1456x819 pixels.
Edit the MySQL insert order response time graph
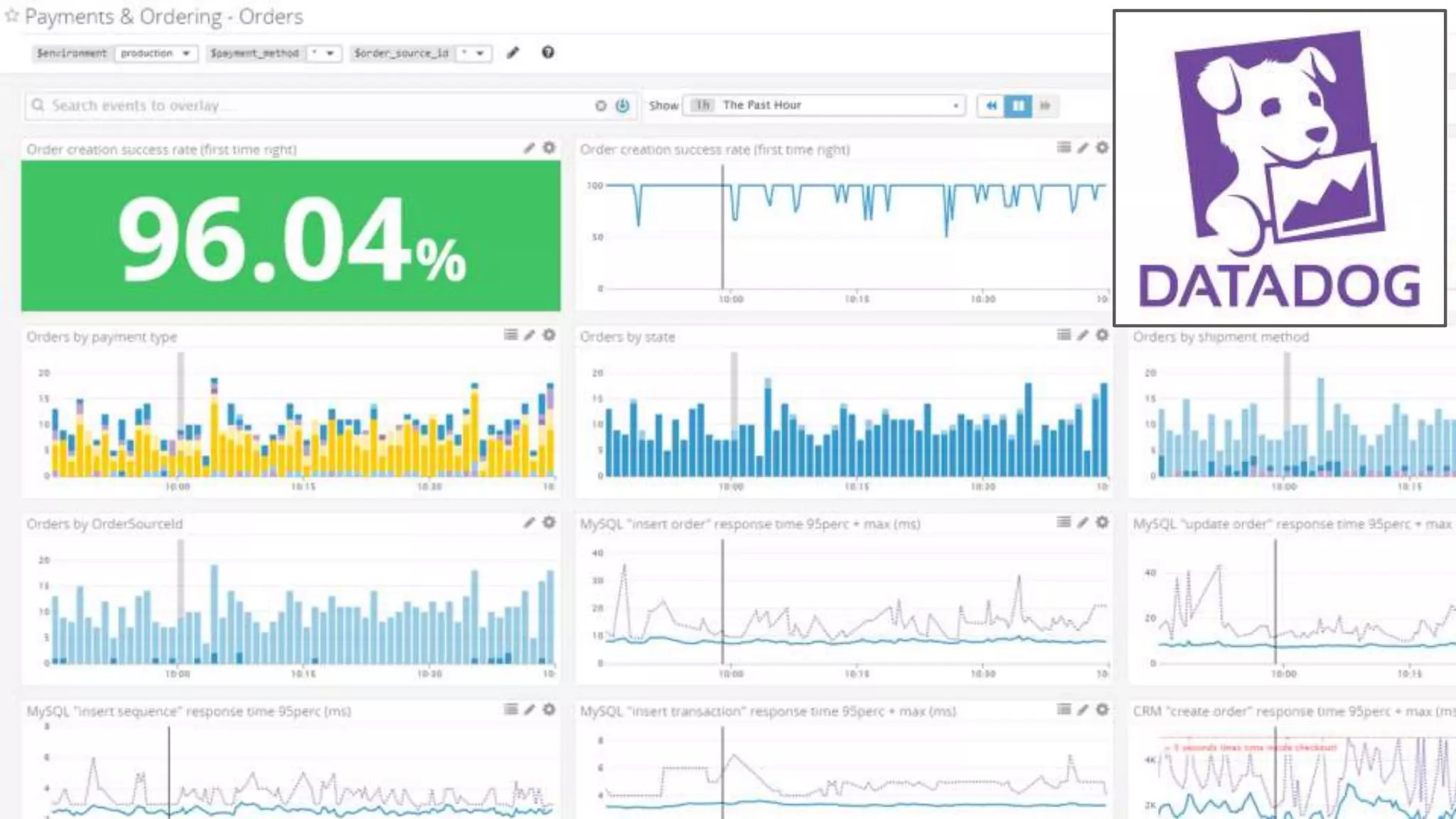click(x=1082, y=523)
